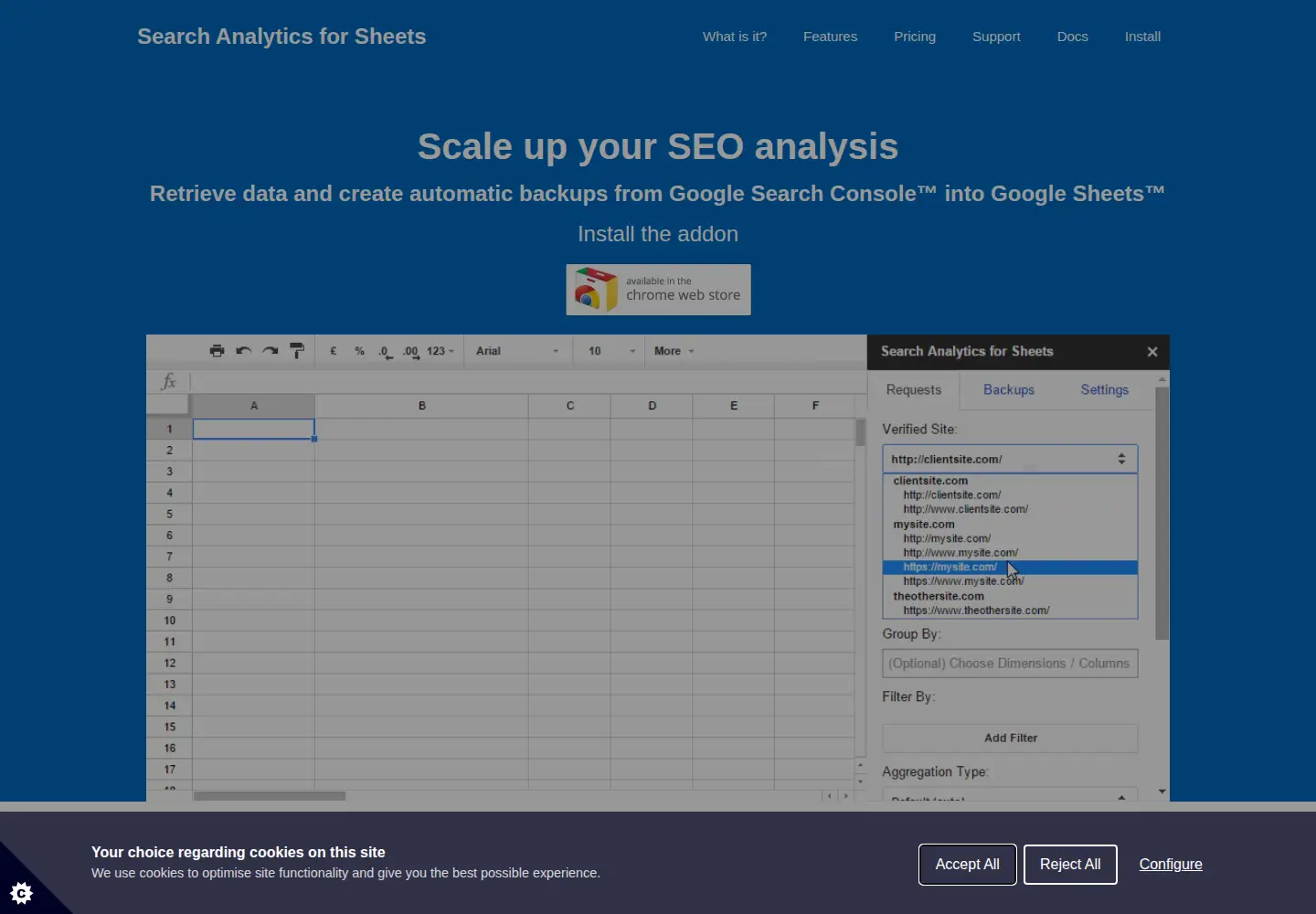Click Reject All cookies button
The image size is (1316, 914).
[1070, 865]
